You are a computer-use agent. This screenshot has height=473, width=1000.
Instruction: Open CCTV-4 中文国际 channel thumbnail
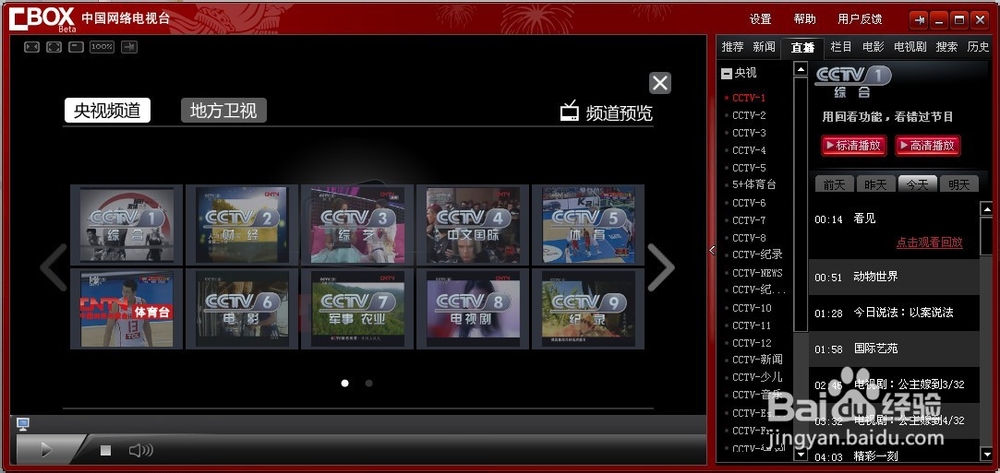[x=473, y=224]
